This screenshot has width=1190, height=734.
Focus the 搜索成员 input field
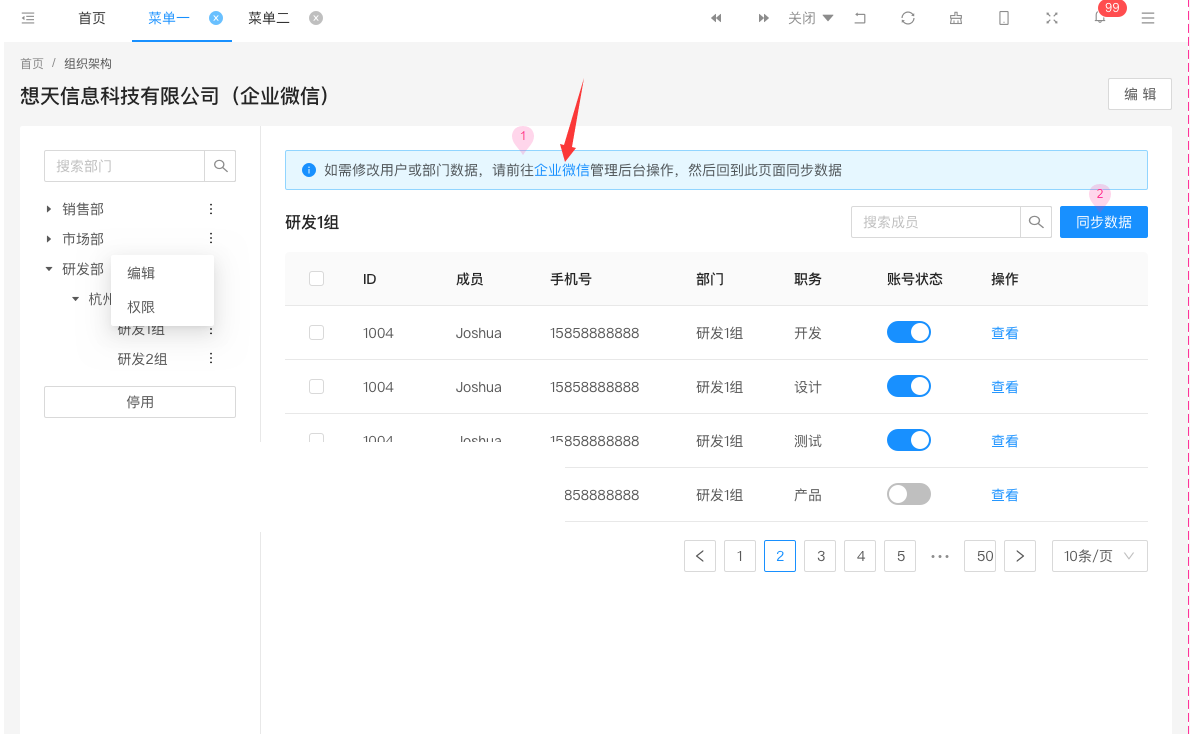(936, 222)
